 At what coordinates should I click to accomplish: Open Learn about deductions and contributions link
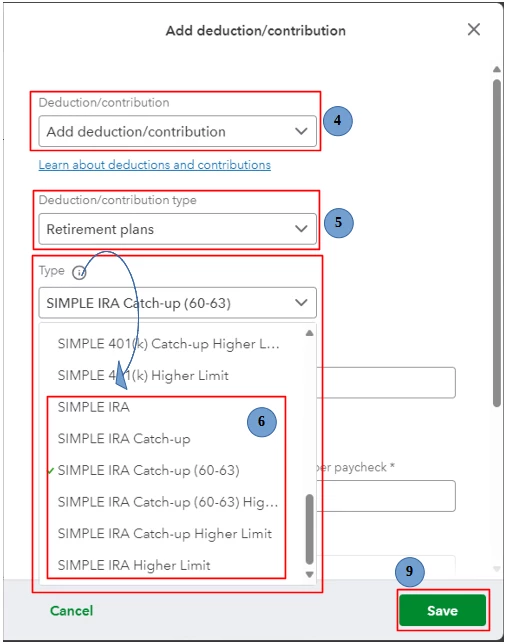pos(154,165)
